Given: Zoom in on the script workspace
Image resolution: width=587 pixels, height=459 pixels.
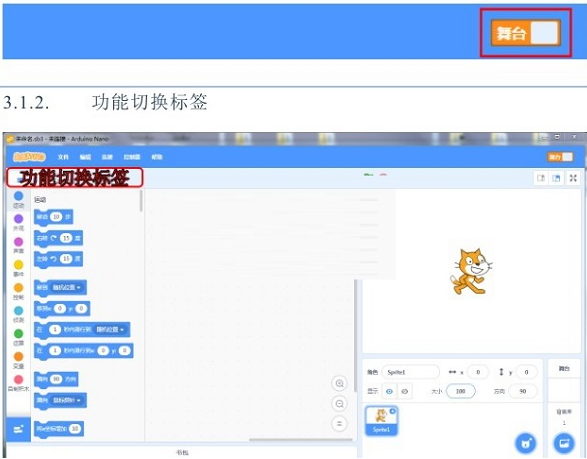Looking at the screenshot, I should (340, 383).
